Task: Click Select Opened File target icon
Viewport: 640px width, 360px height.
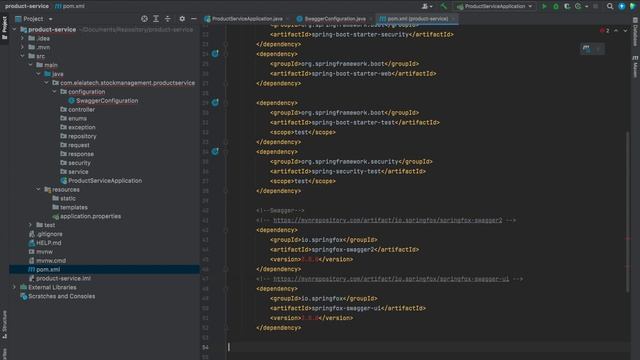Action: [144, 19]
